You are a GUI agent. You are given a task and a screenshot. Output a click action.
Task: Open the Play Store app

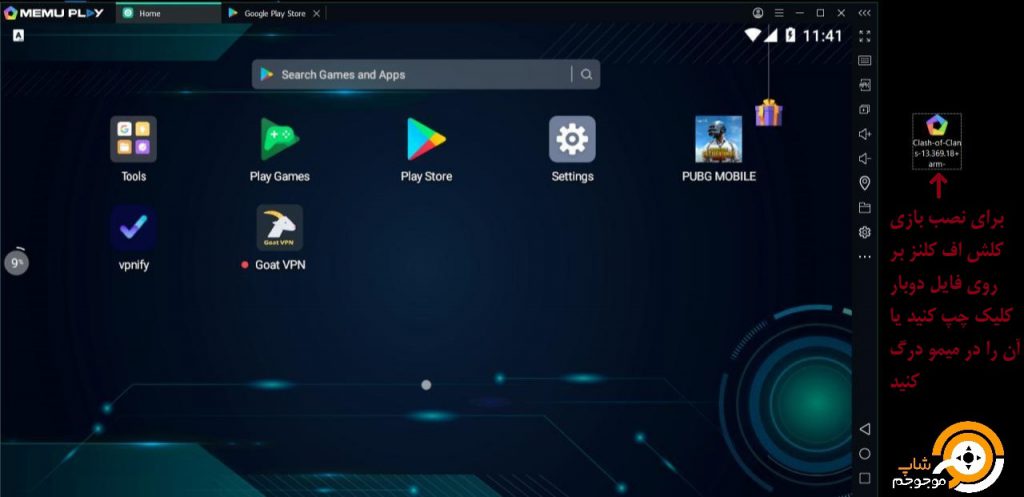click(x=426, y=139)
